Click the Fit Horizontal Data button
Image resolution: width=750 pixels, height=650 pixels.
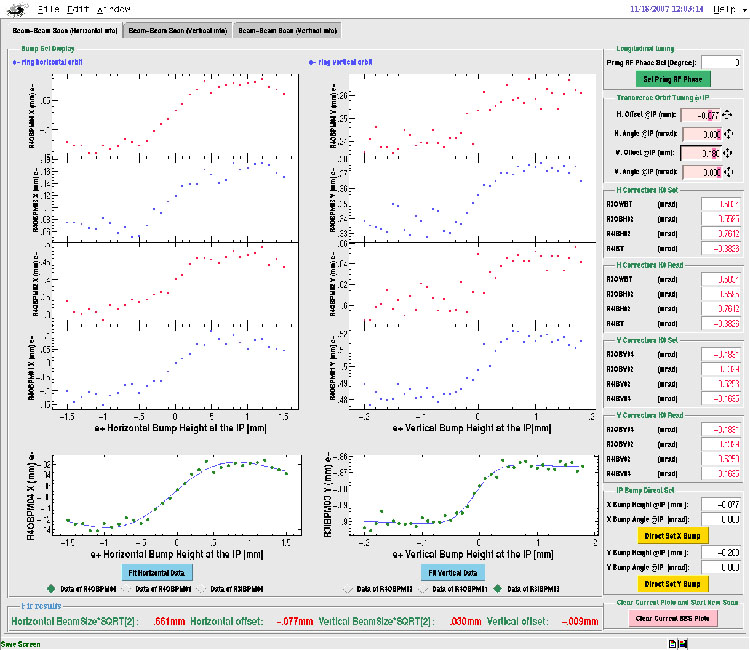[158, 572]
